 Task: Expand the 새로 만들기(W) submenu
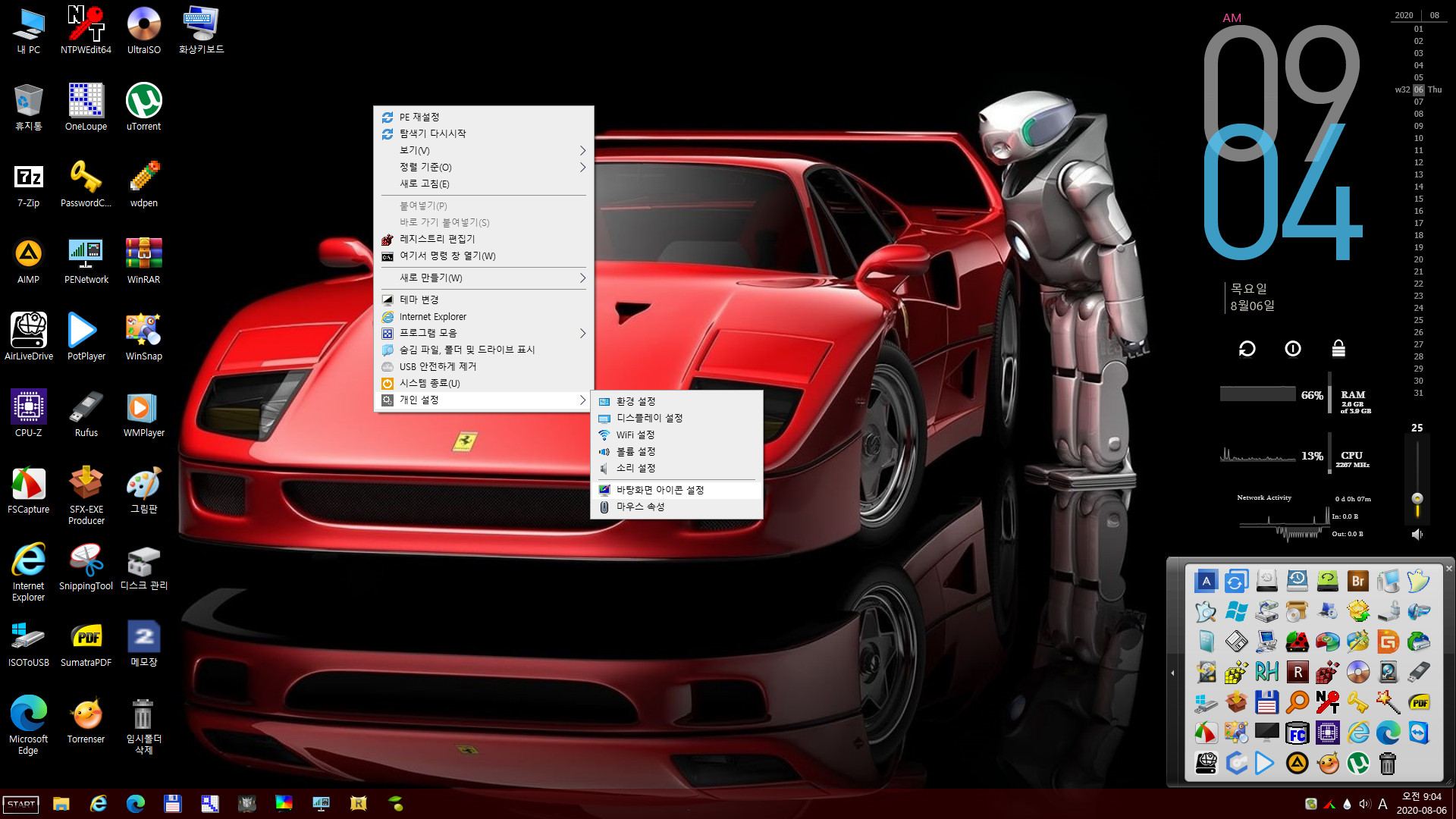click(483, 278)
